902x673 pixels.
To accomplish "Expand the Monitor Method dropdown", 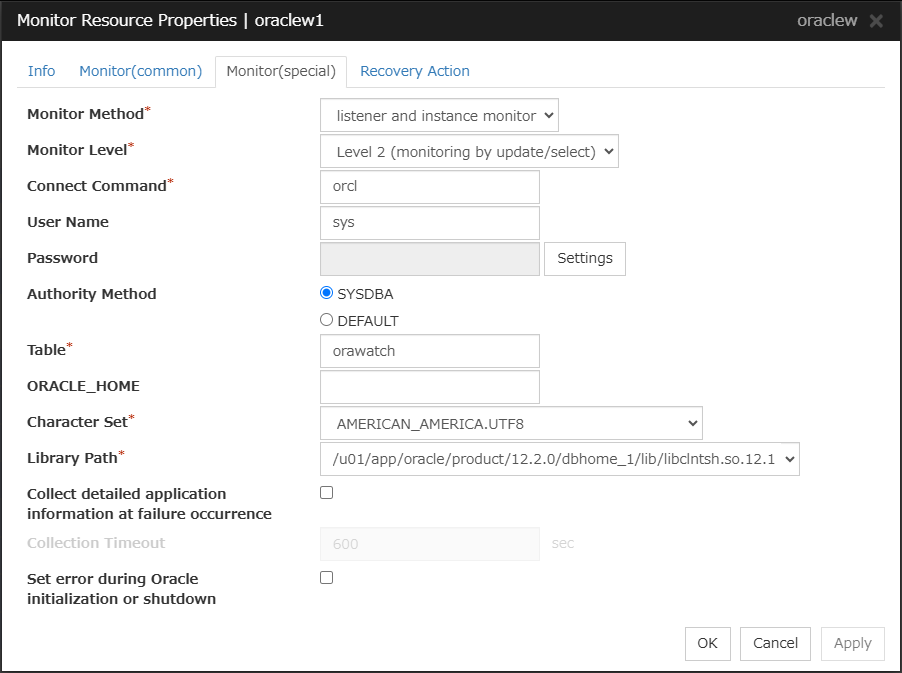I will pyautogui.click(x=439, y=116).
